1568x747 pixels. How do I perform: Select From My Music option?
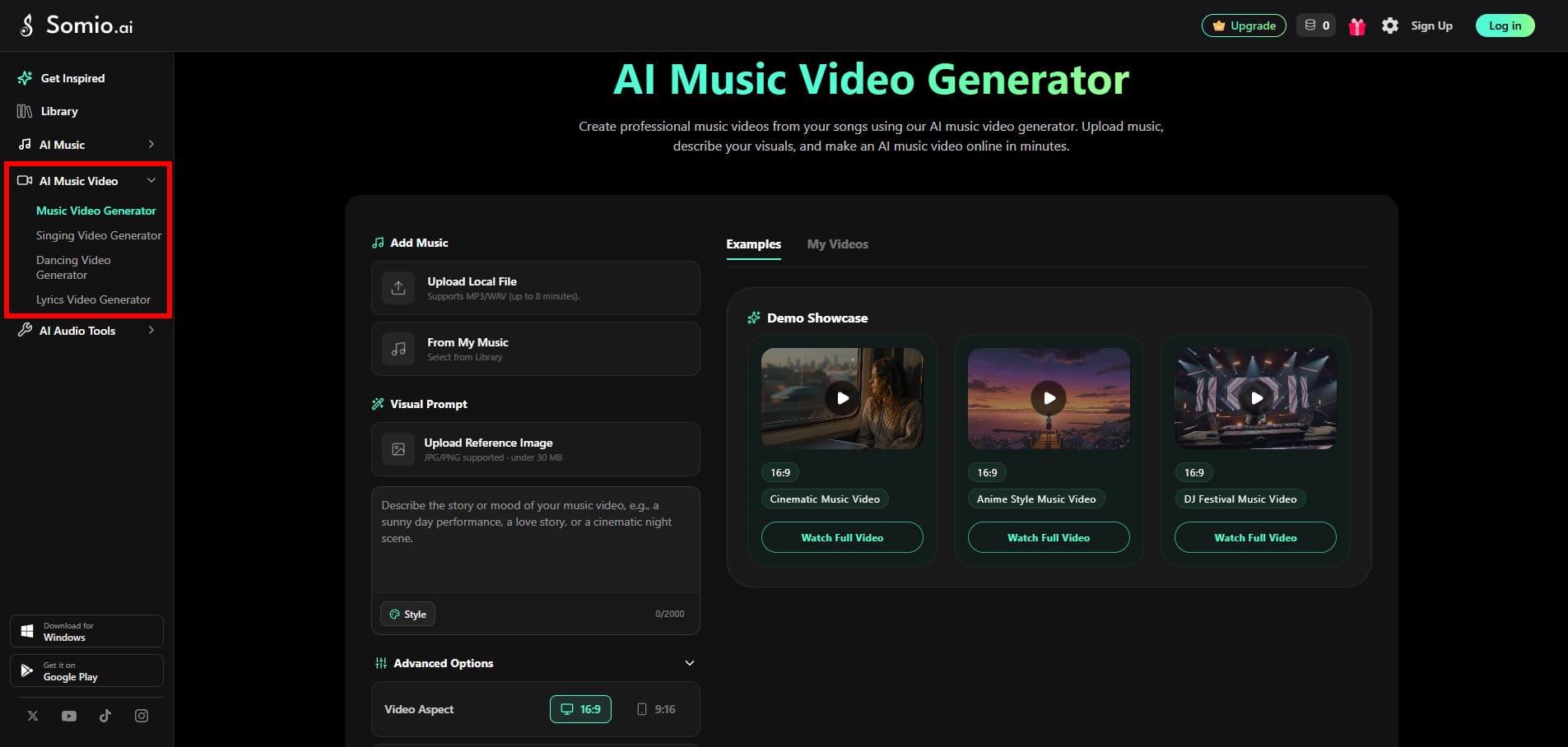point(536,349)
